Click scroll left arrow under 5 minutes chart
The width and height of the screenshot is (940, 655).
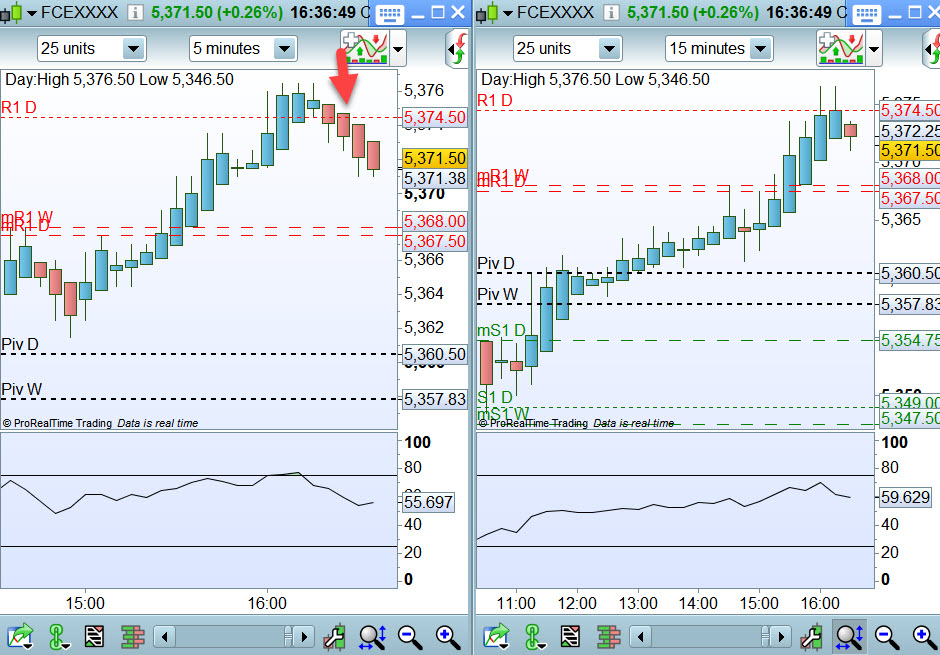coord(164,636)
